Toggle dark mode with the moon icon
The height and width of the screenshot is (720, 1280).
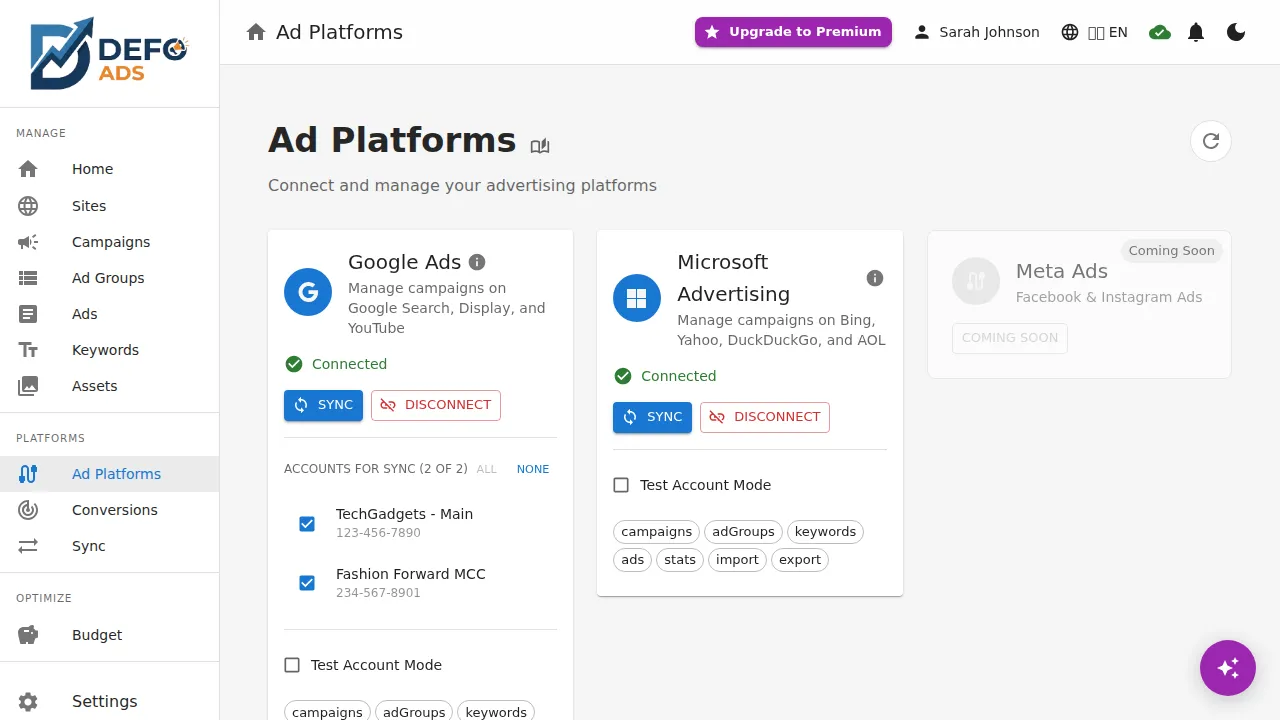coord(1236,32)
